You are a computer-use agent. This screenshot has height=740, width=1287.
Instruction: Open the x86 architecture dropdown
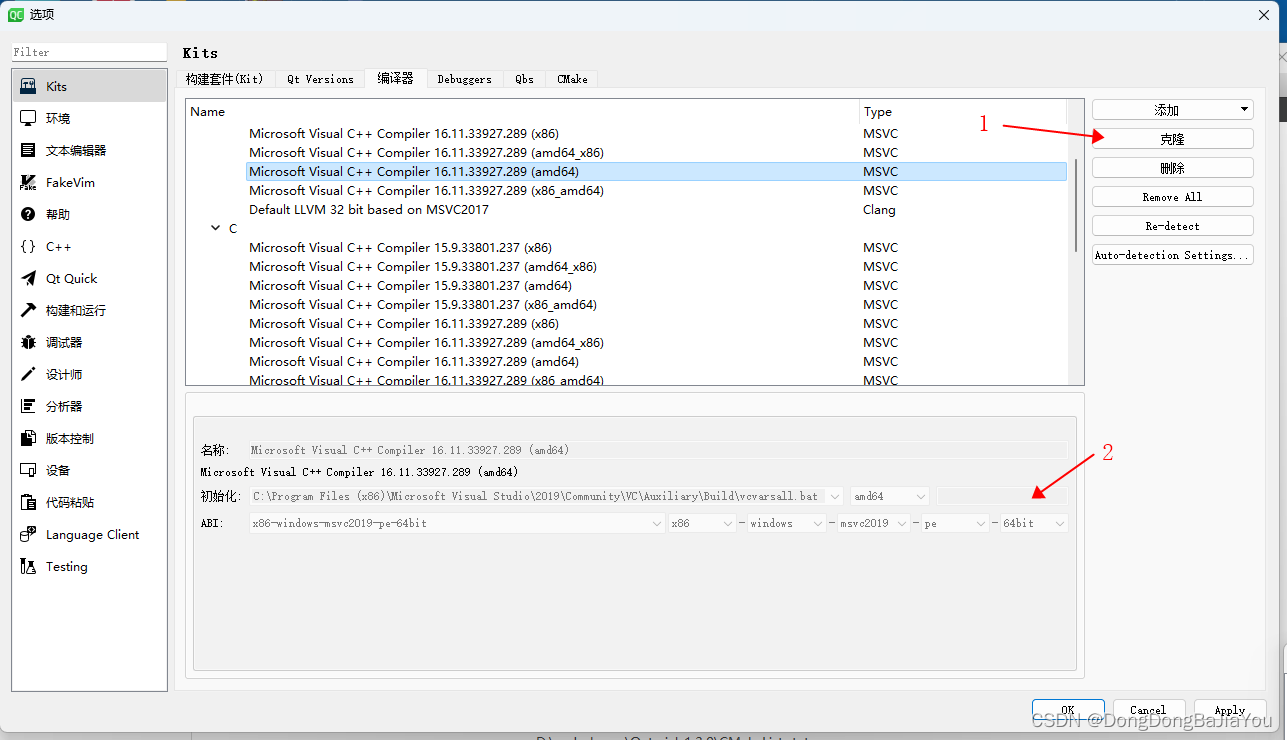(702, 523)
